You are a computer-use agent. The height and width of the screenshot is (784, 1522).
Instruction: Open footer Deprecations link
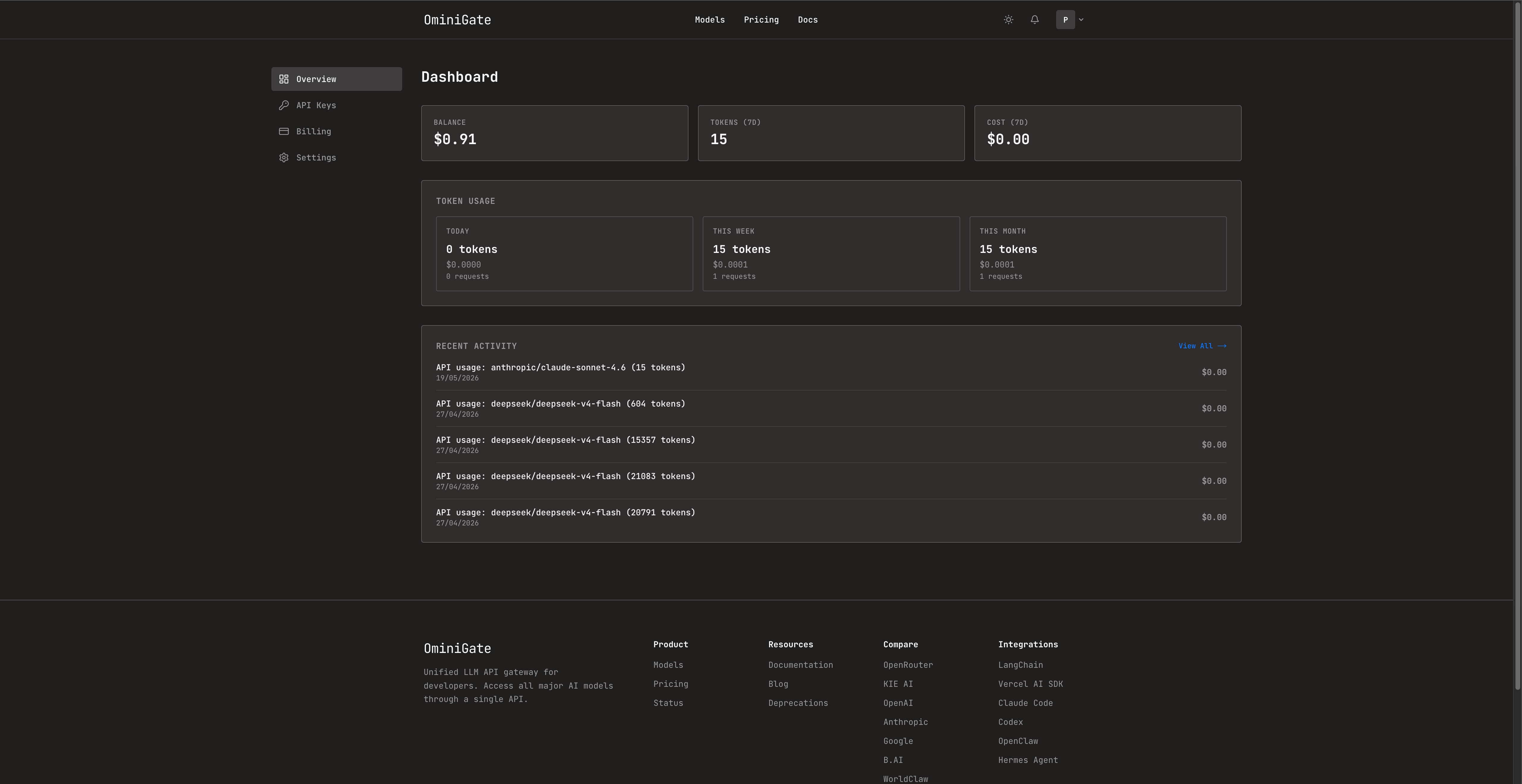(x=798, y=703)
